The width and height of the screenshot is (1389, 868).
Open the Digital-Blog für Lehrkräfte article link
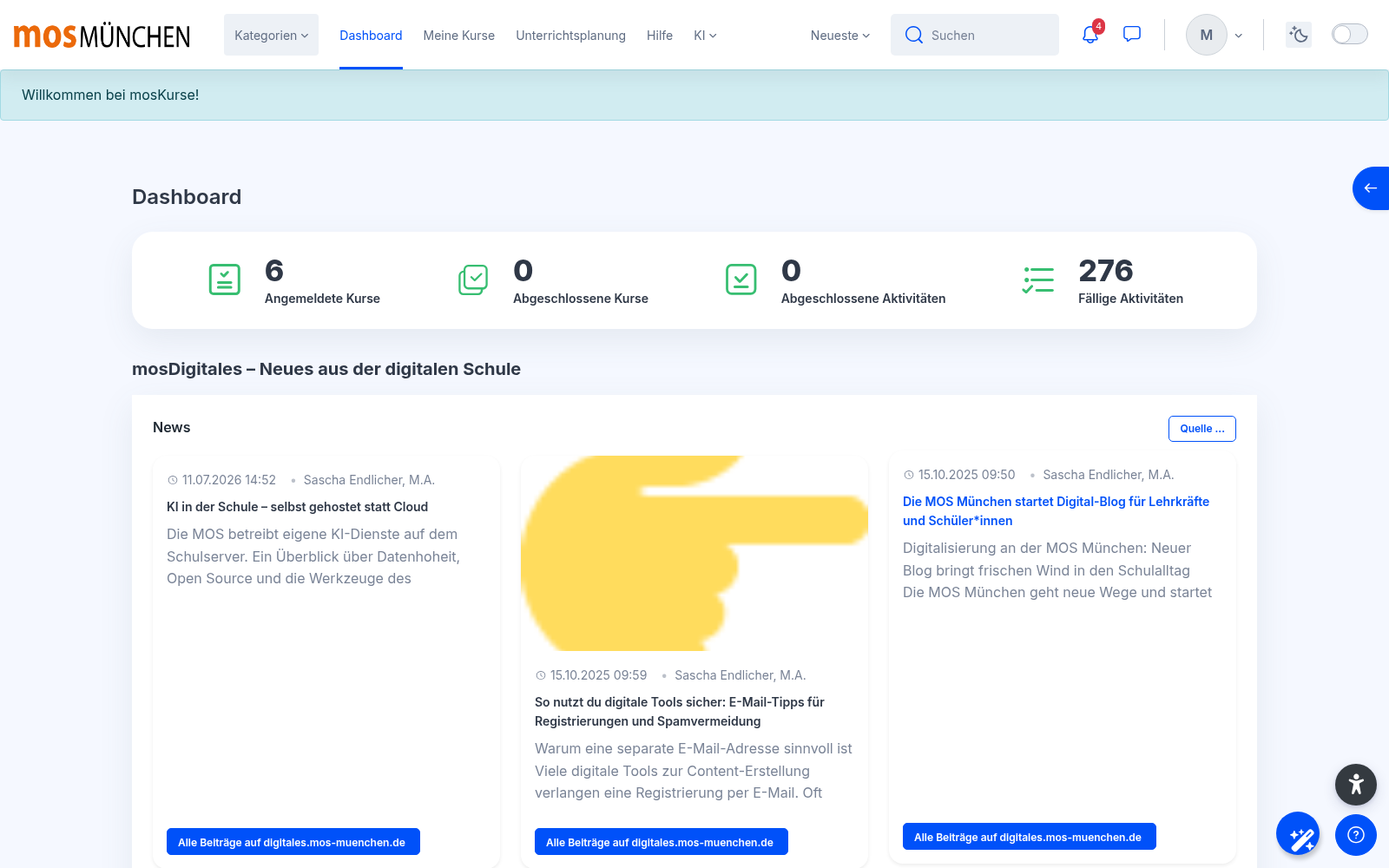(x=1056, y=511)
